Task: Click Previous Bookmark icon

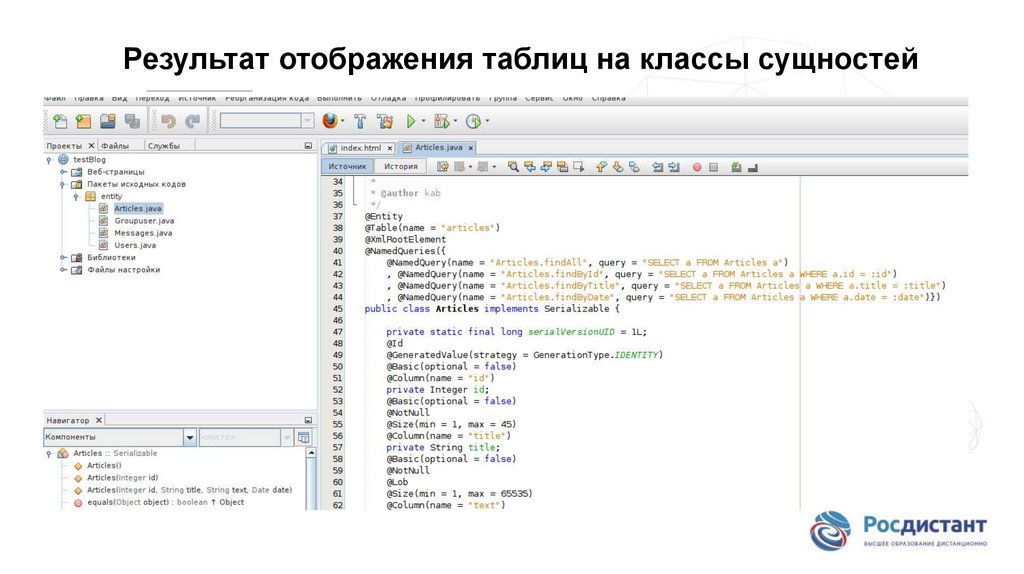Action: [601, 167]
